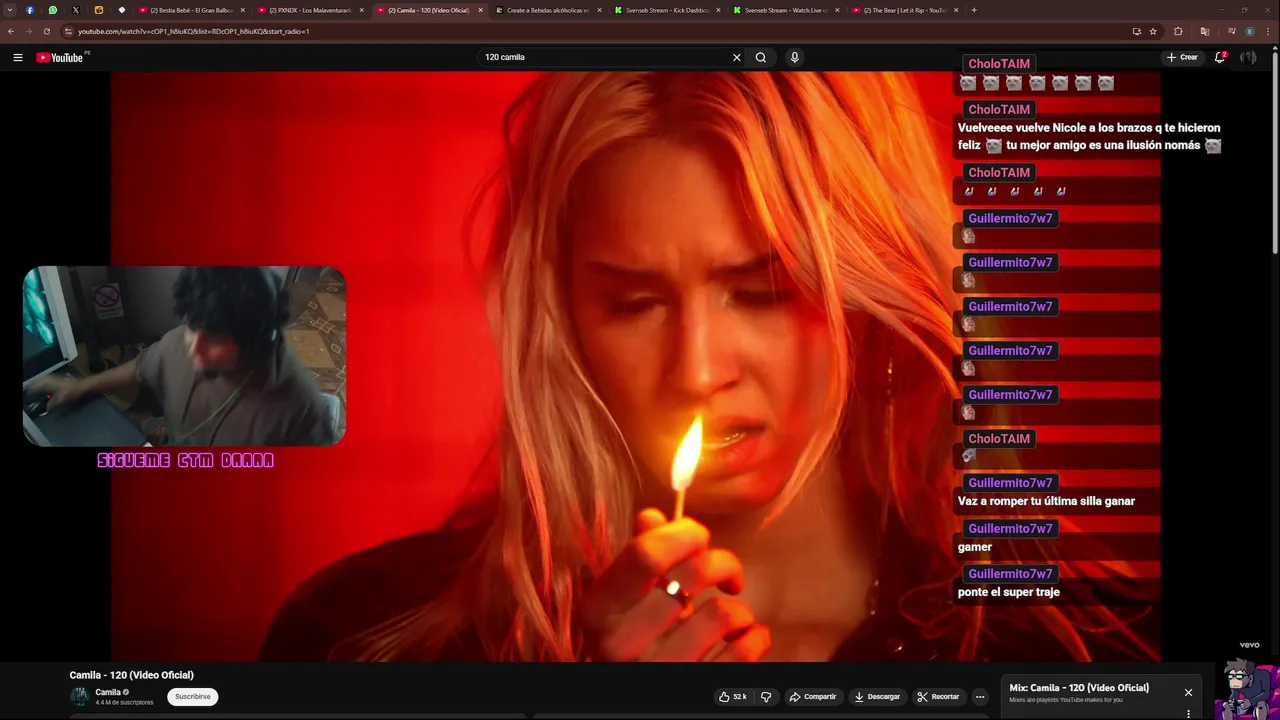
Task: Open a new browser tab
Action: tap(974, 10)
